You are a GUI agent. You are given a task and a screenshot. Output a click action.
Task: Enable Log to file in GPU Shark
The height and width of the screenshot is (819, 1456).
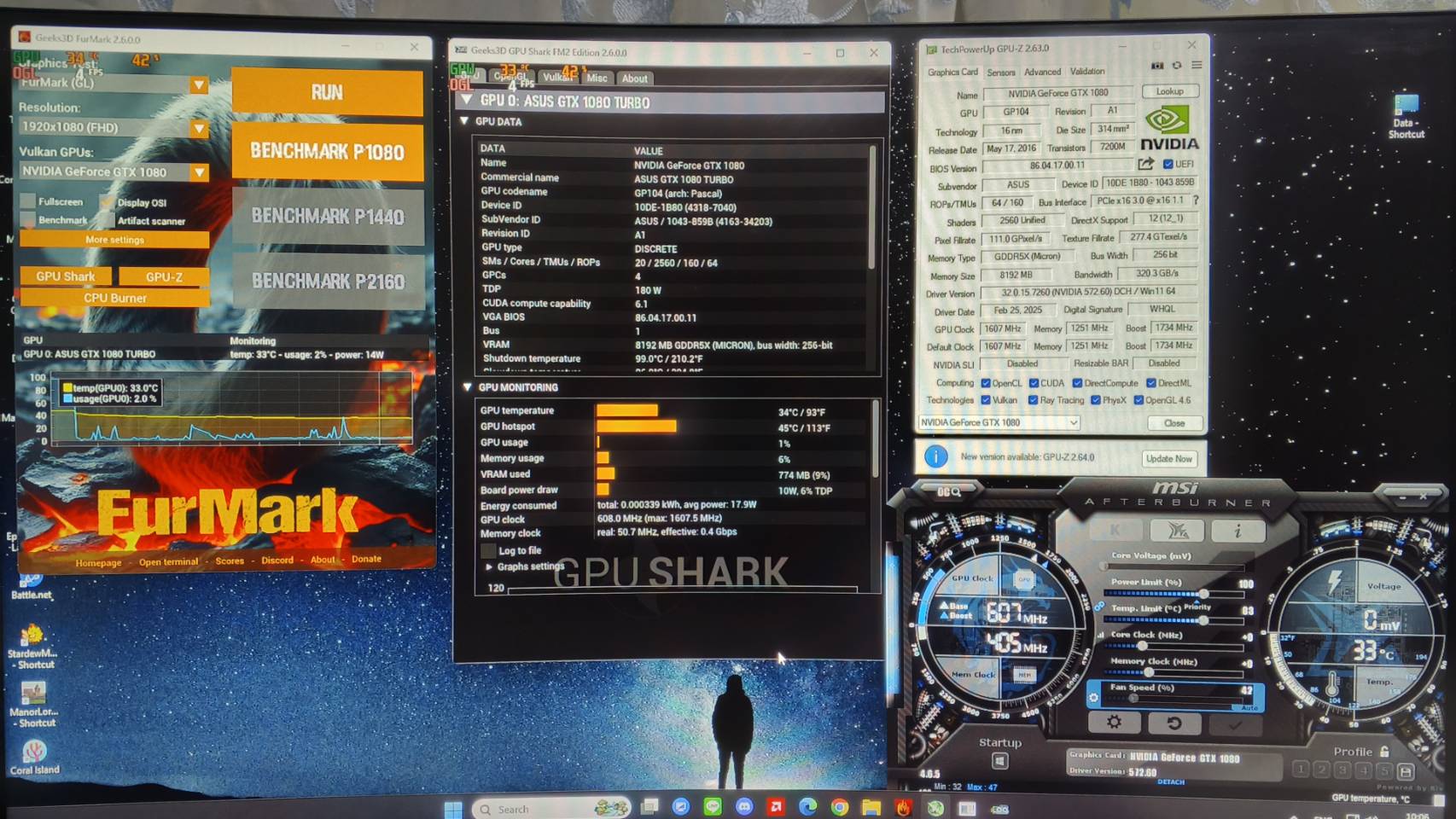pos(488,550)
